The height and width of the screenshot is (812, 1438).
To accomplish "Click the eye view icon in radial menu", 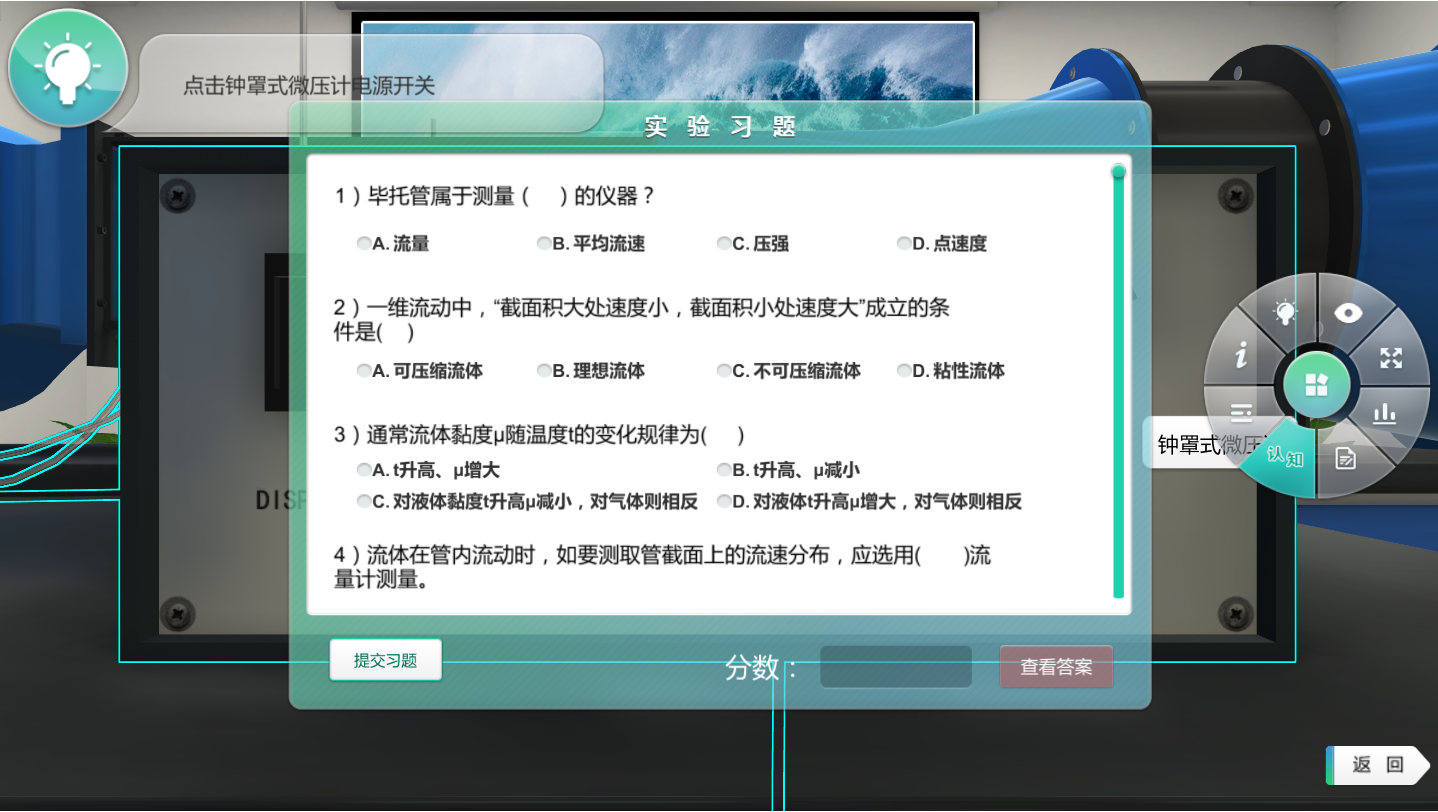I will point(1348,313).
